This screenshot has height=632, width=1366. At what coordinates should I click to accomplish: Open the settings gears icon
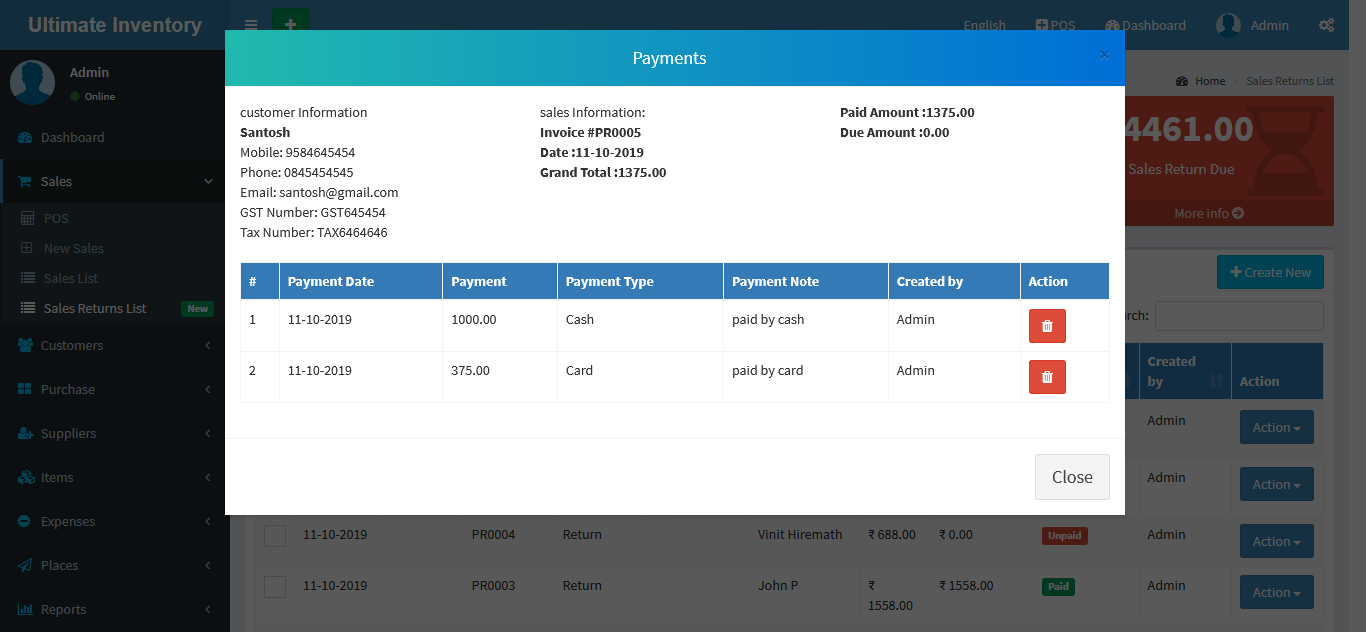pyautogui.click(x=1326, y=25)
